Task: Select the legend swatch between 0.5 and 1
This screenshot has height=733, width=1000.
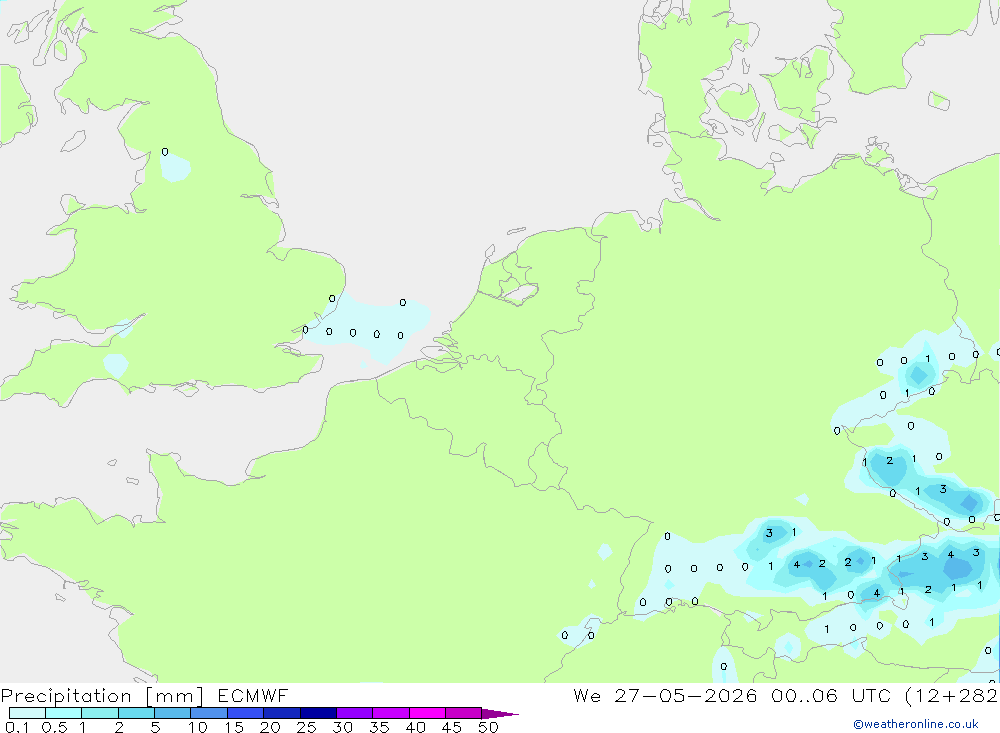Action: click(x=64, y=713)
